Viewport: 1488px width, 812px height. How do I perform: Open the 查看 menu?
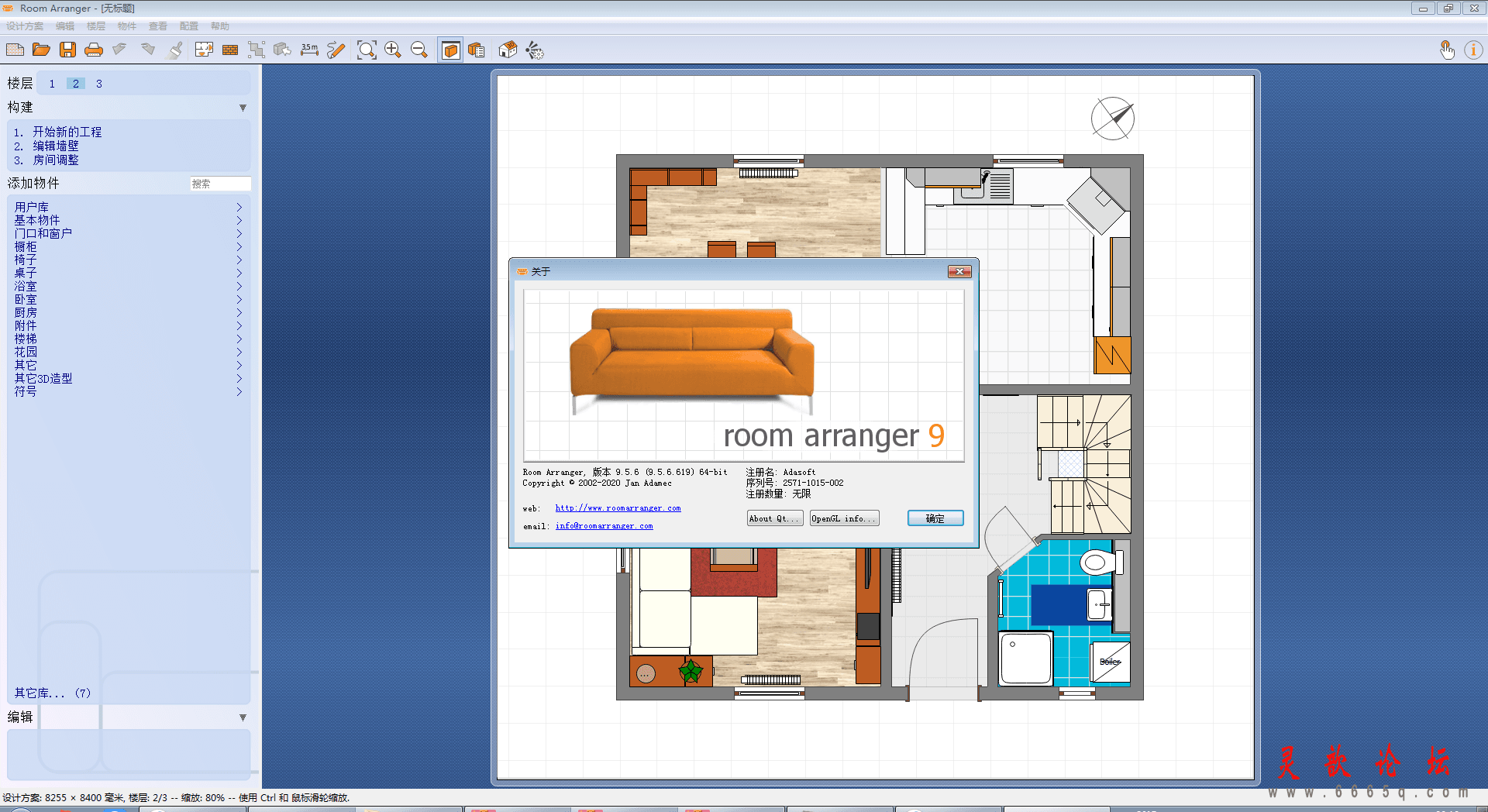(158, 26)
